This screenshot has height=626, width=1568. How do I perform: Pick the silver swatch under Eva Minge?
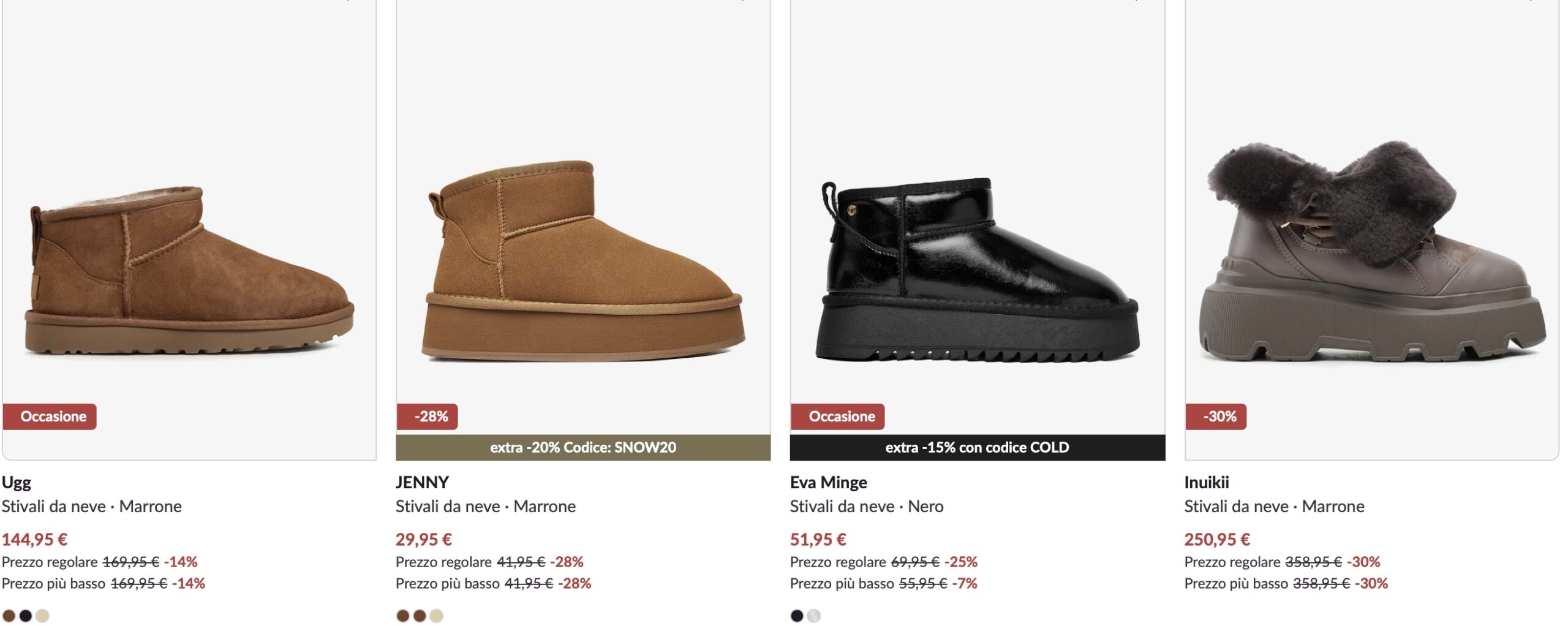click(813, 616)
